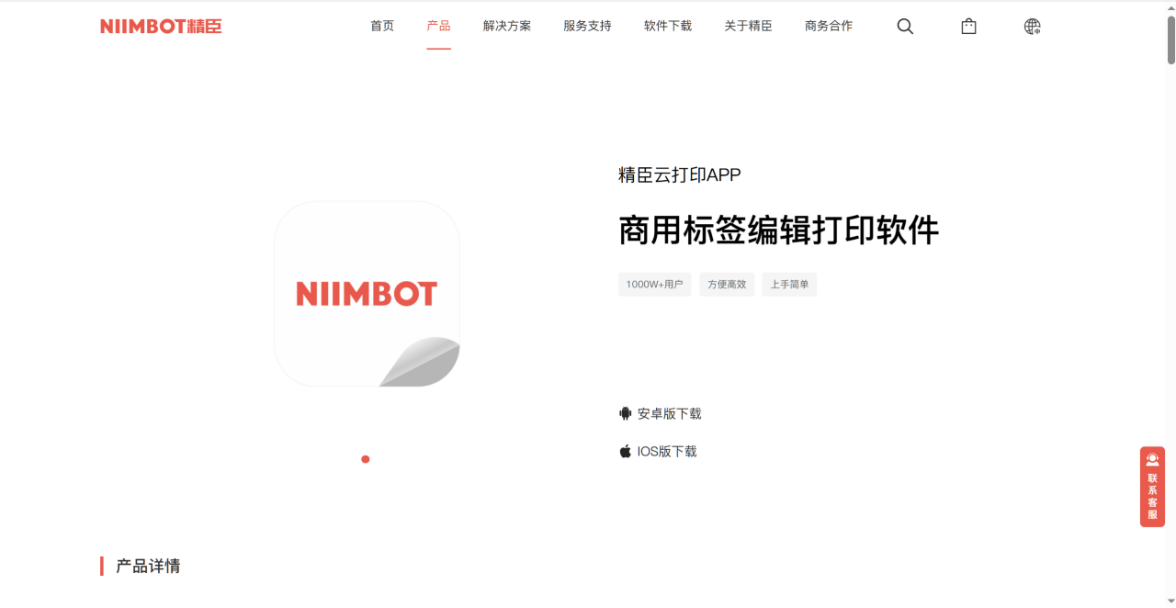Click the 联系客服 floating button
1176x608 pixels.
point(1152,487)
